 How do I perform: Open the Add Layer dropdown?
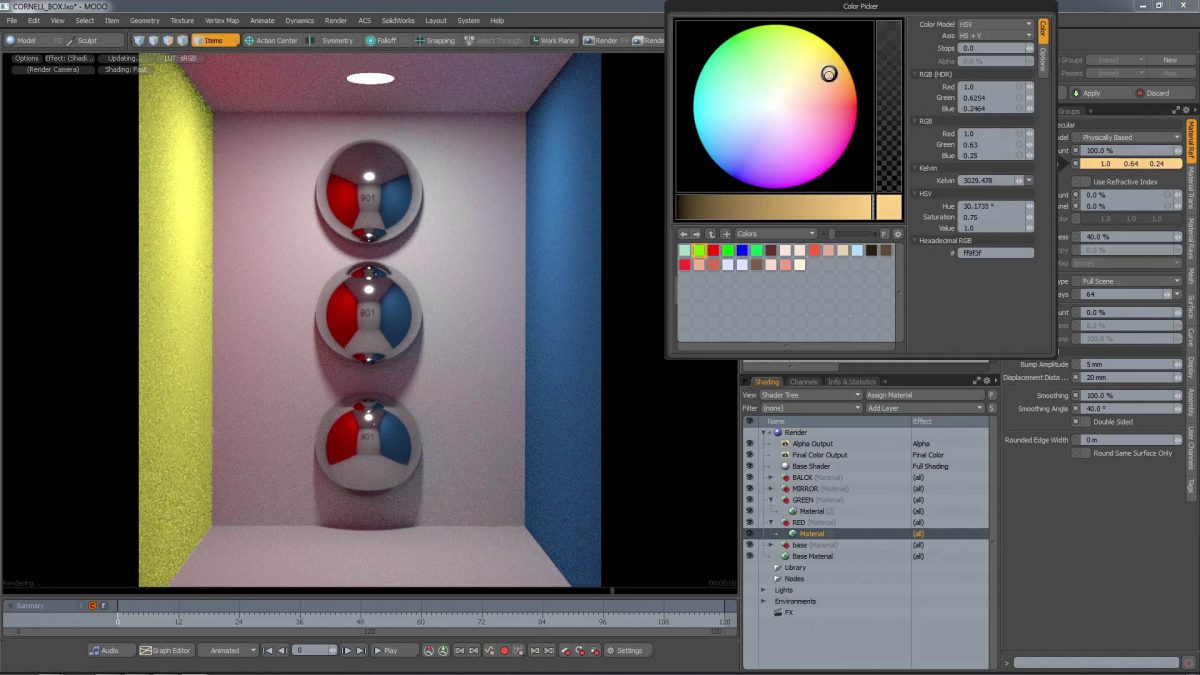(925, 407)
